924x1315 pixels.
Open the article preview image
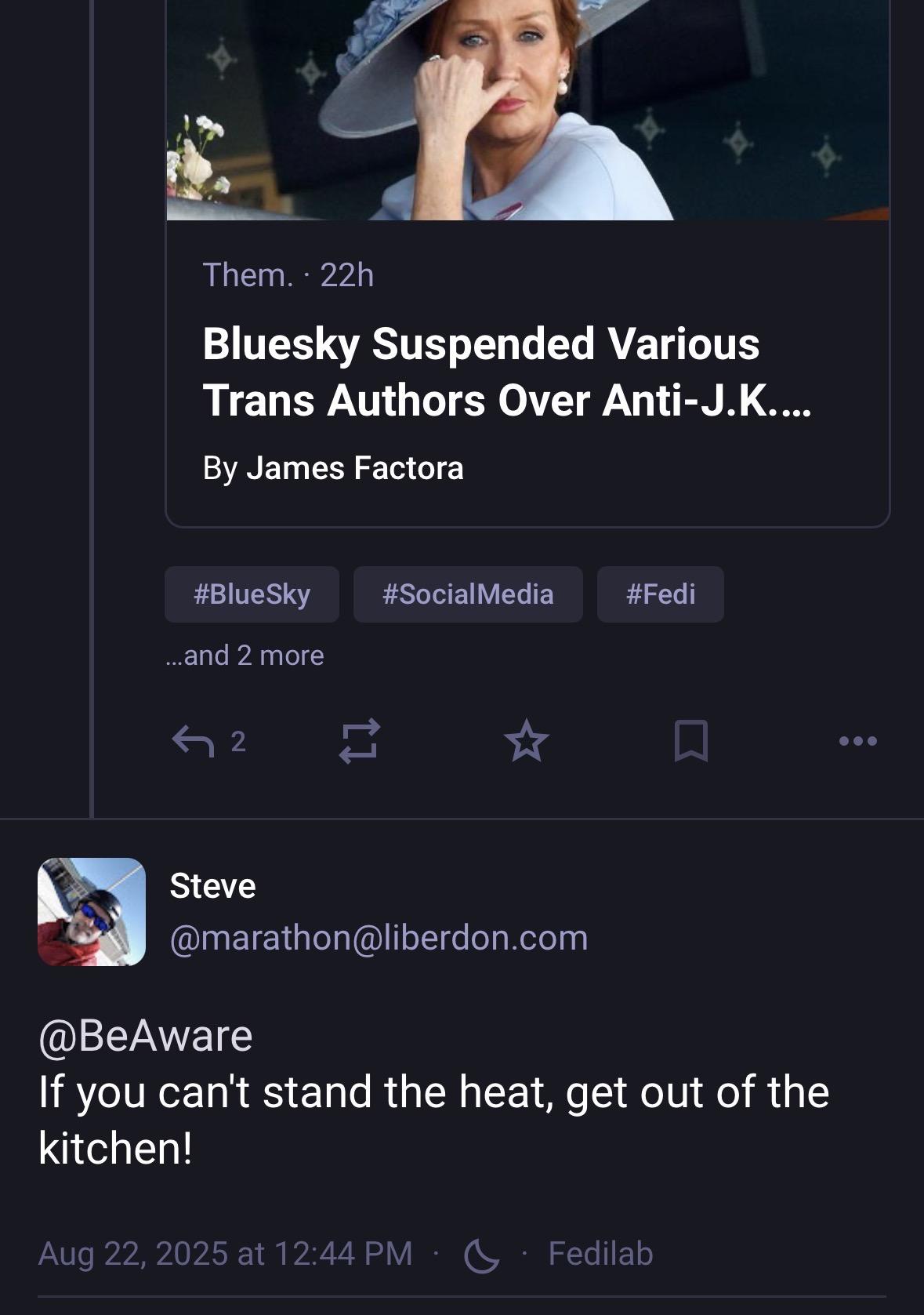527,110
